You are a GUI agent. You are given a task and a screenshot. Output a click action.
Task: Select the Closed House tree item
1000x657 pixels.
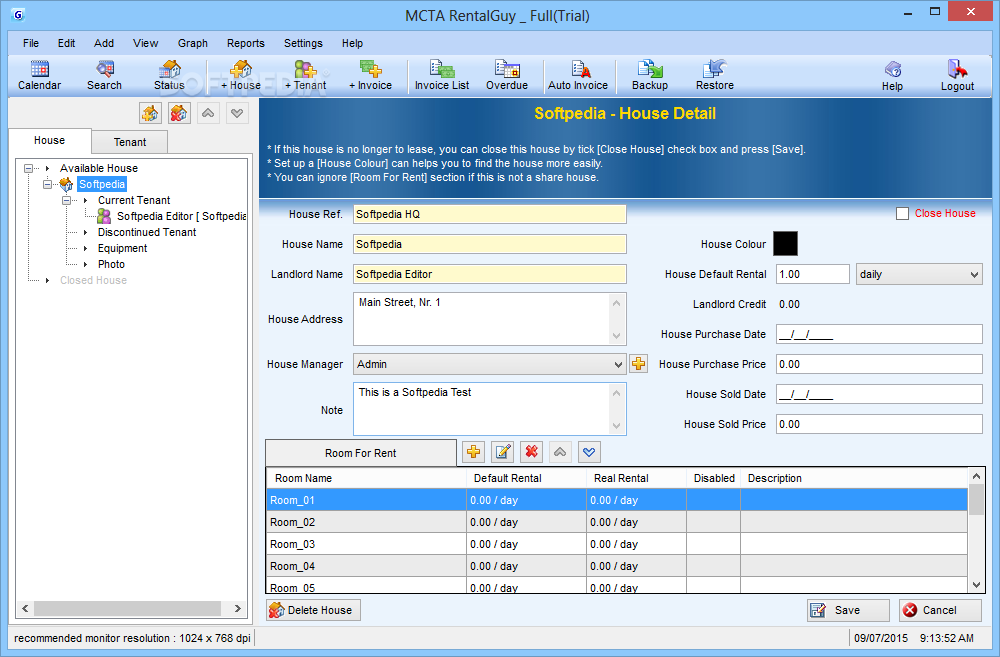click(93, 280)
